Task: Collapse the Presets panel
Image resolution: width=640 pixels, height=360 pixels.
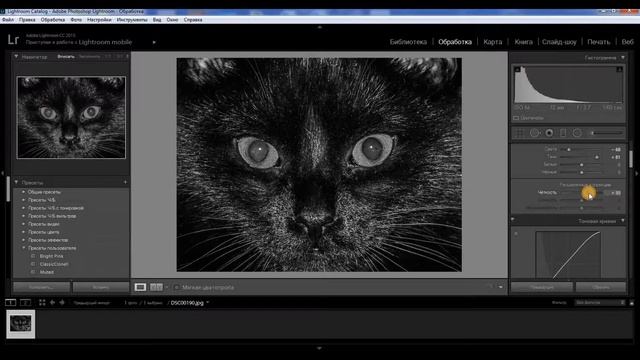Action: pos(16,182)
